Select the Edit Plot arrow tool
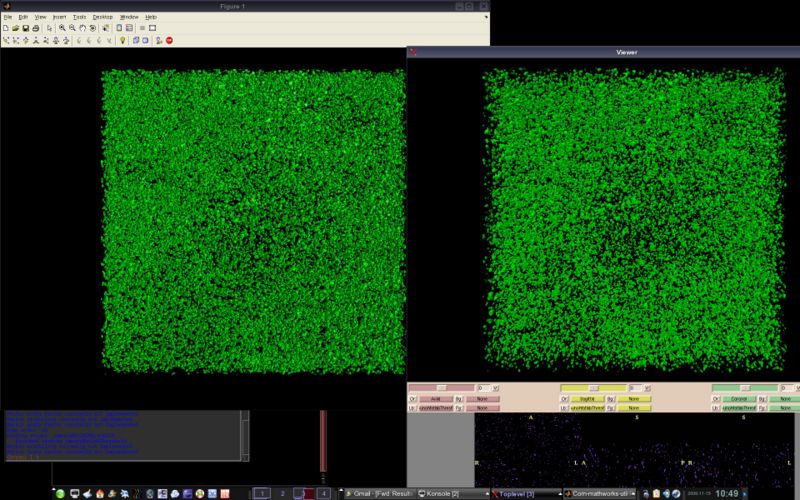The image size is (800, 500). click(x=49, y=28)
